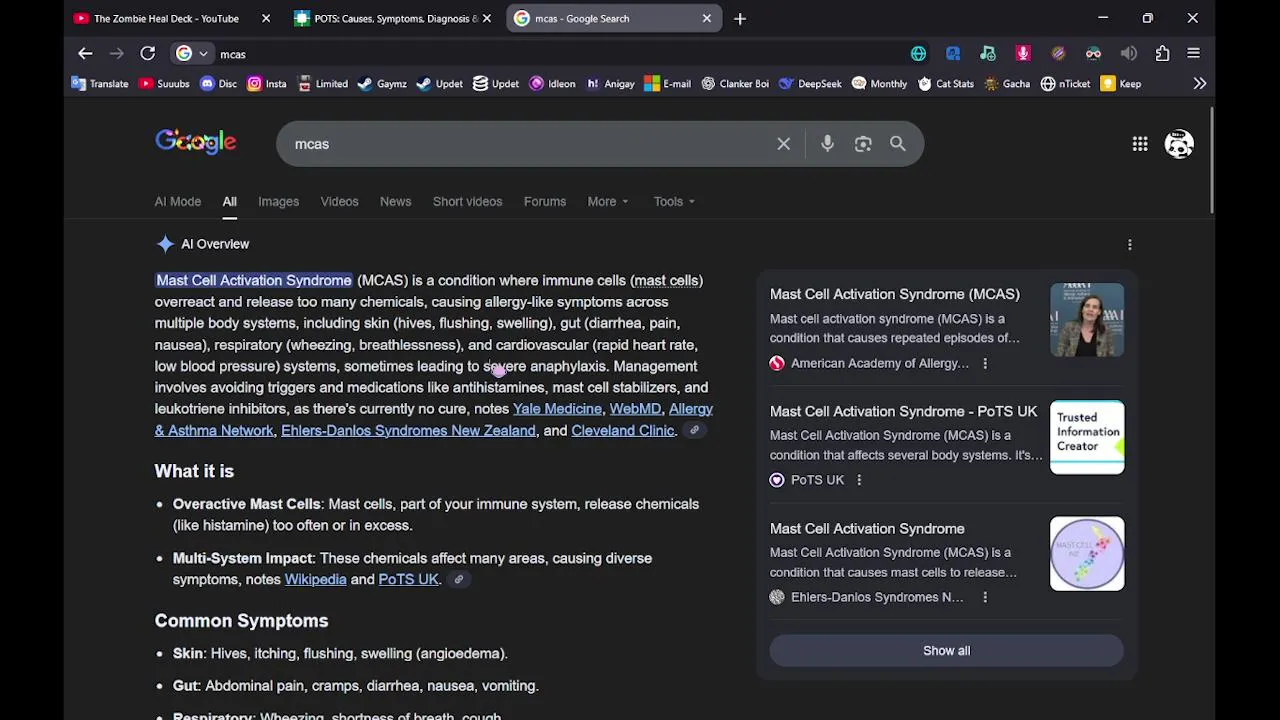Switch to Forums results tab
This screenshot has width=1280, height=720.
coord(545,201)
